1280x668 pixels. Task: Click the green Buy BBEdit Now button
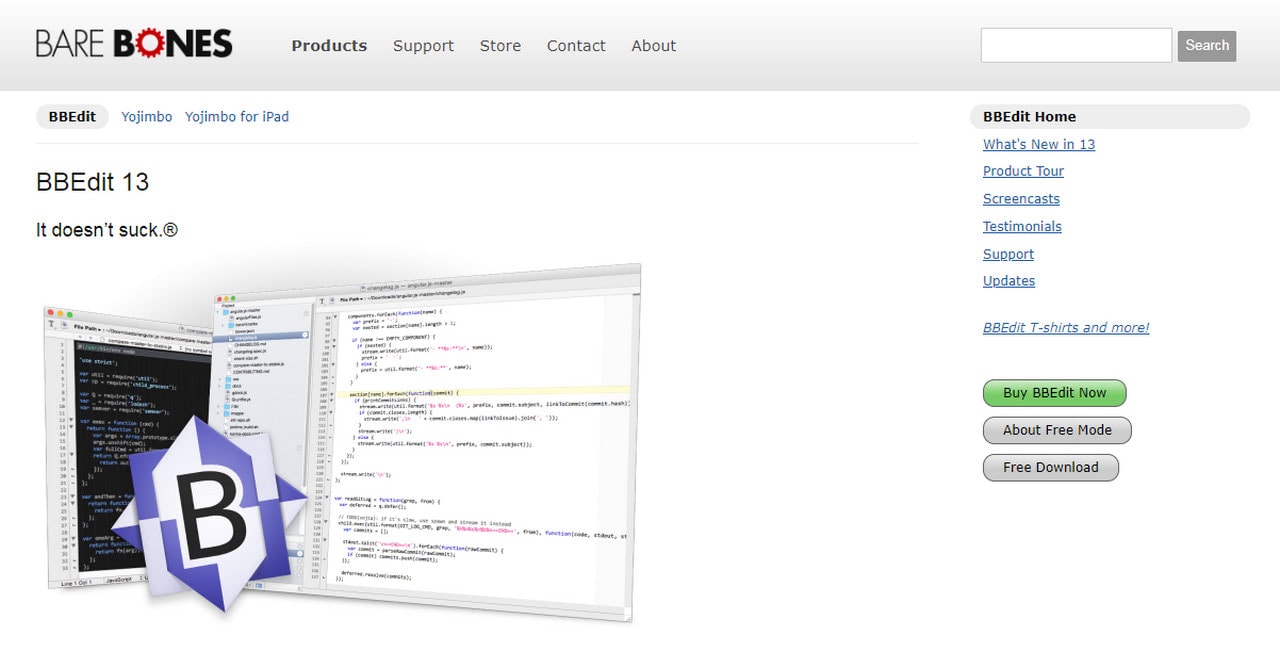coord(1055,393)
